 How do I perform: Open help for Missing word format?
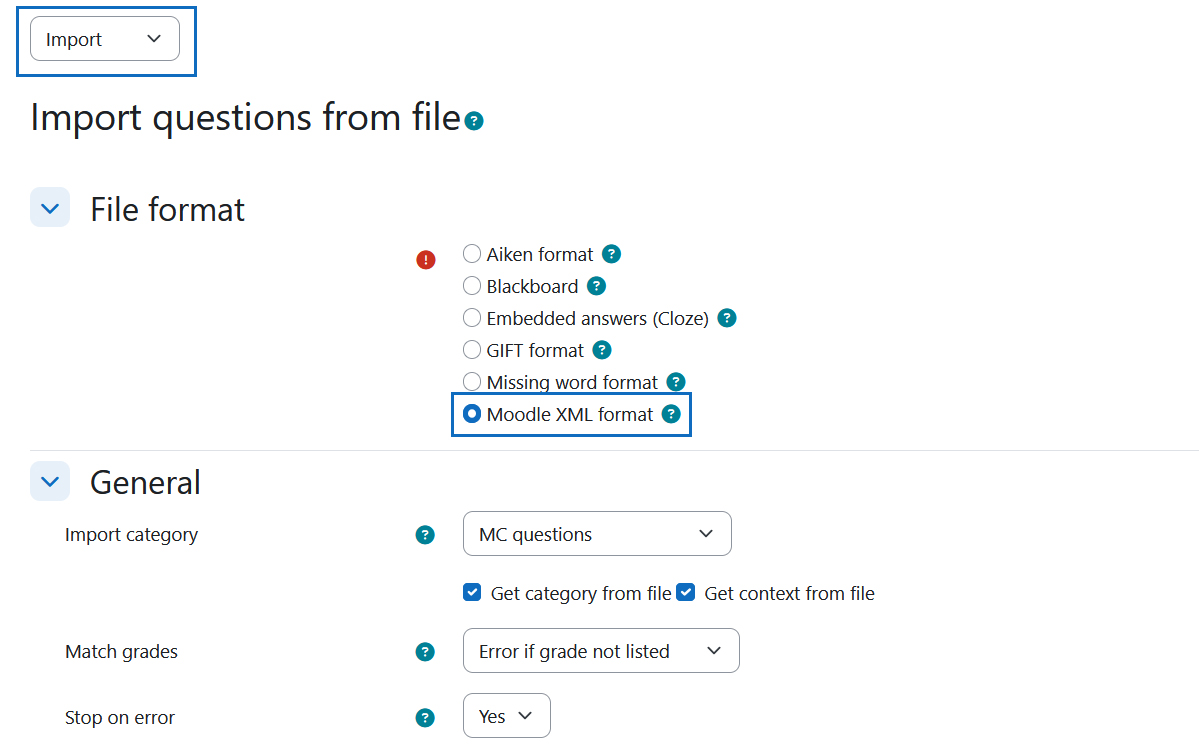pos(676,381)
